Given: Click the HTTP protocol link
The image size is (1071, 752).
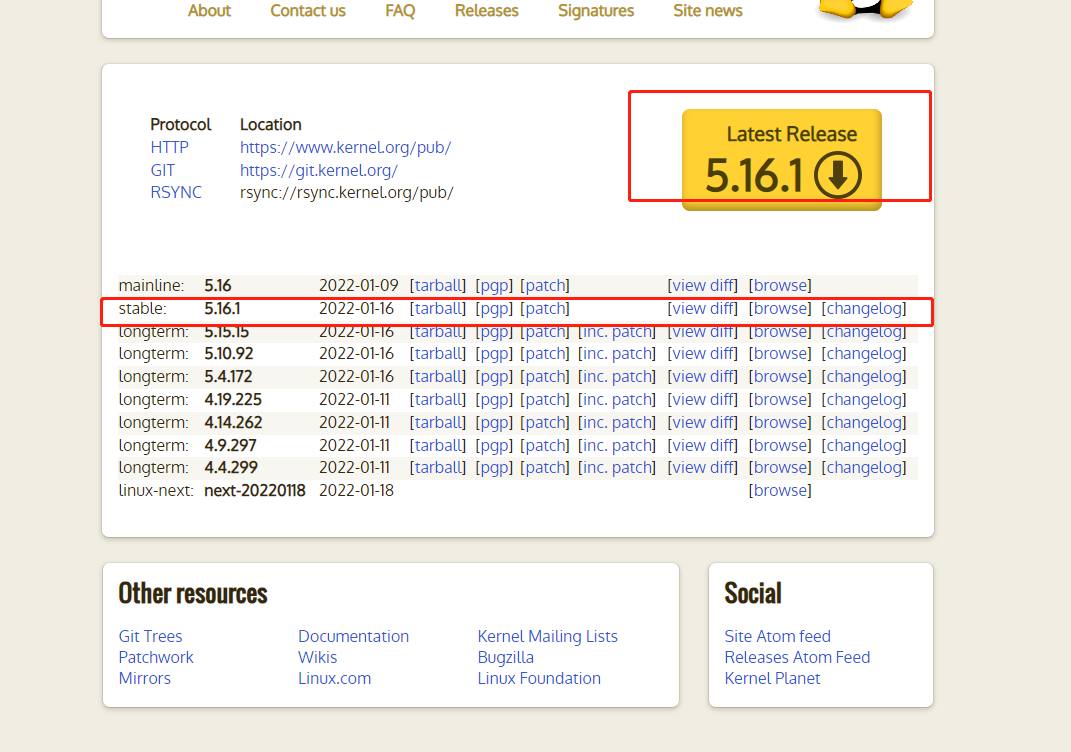Looking at the screenshot, I should coord(169,148).
